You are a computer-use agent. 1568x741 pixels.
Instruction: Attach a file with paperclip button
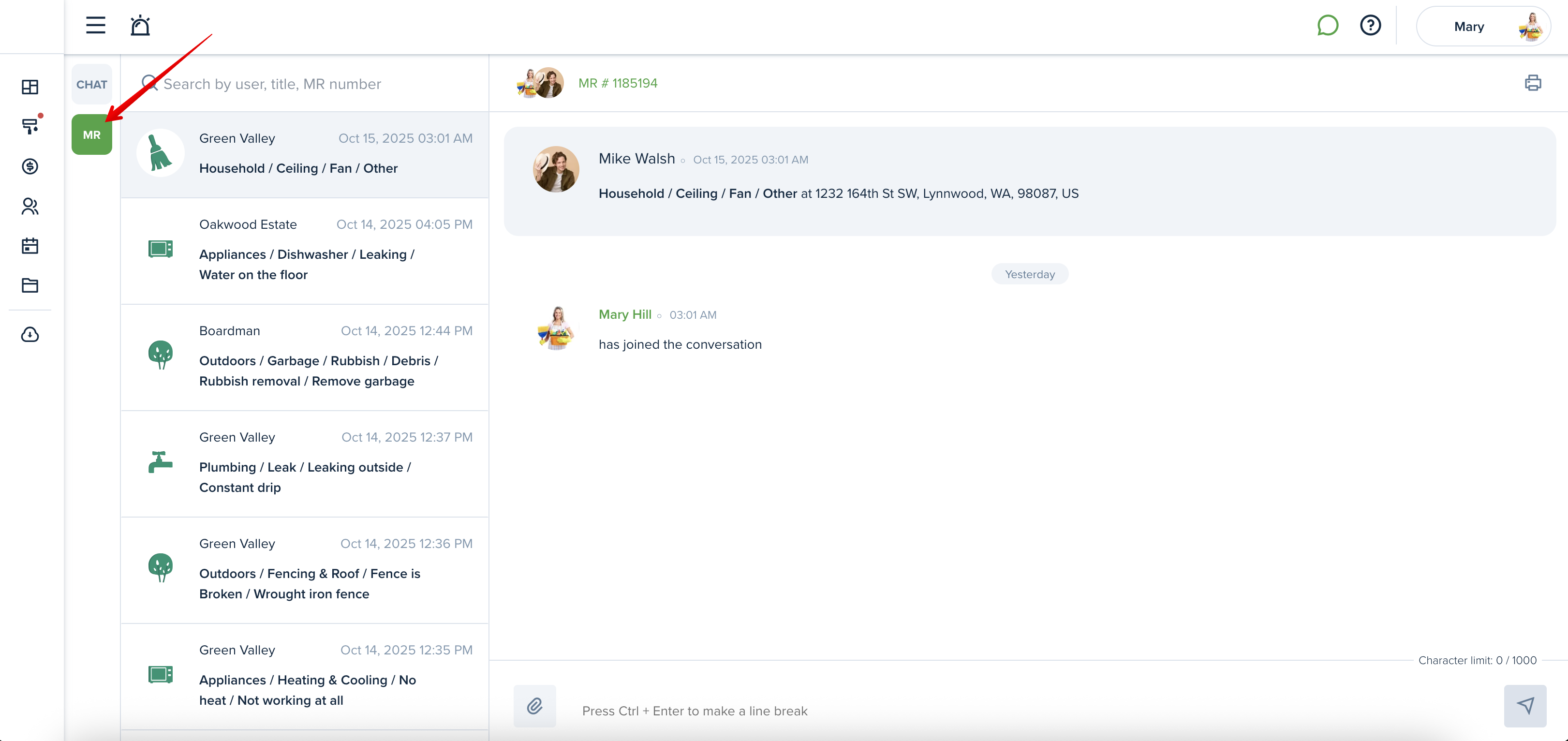[x=534, y=706]
